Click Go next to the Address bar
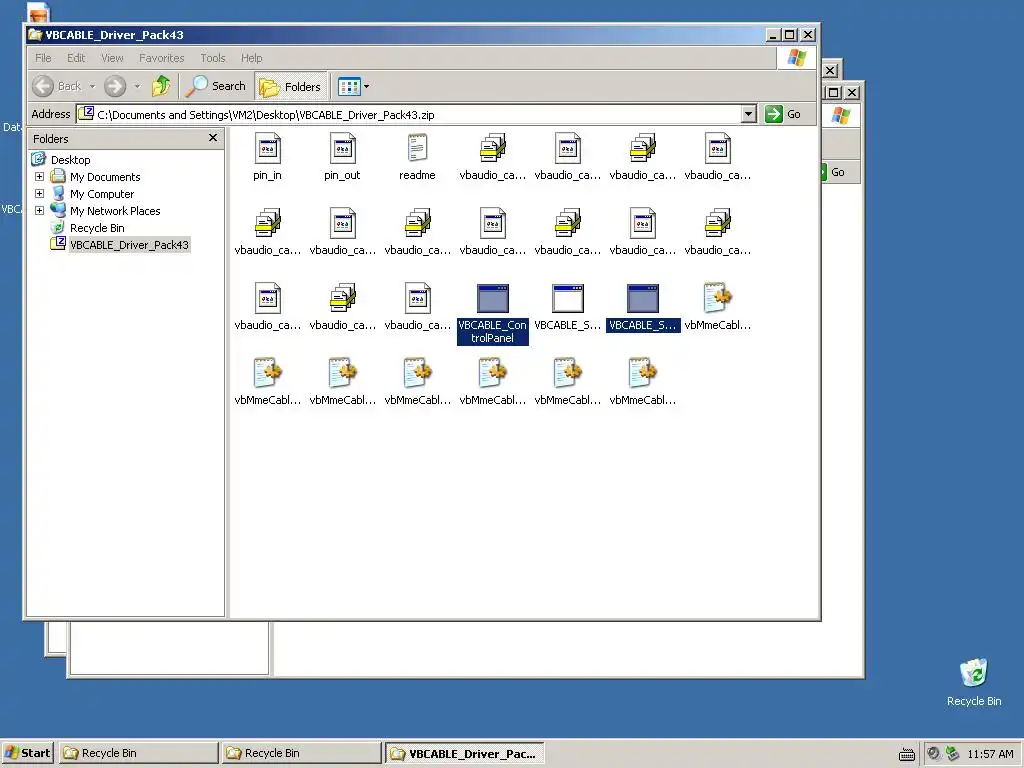The height and width of the screenshot is (768, 1024). 784,114
